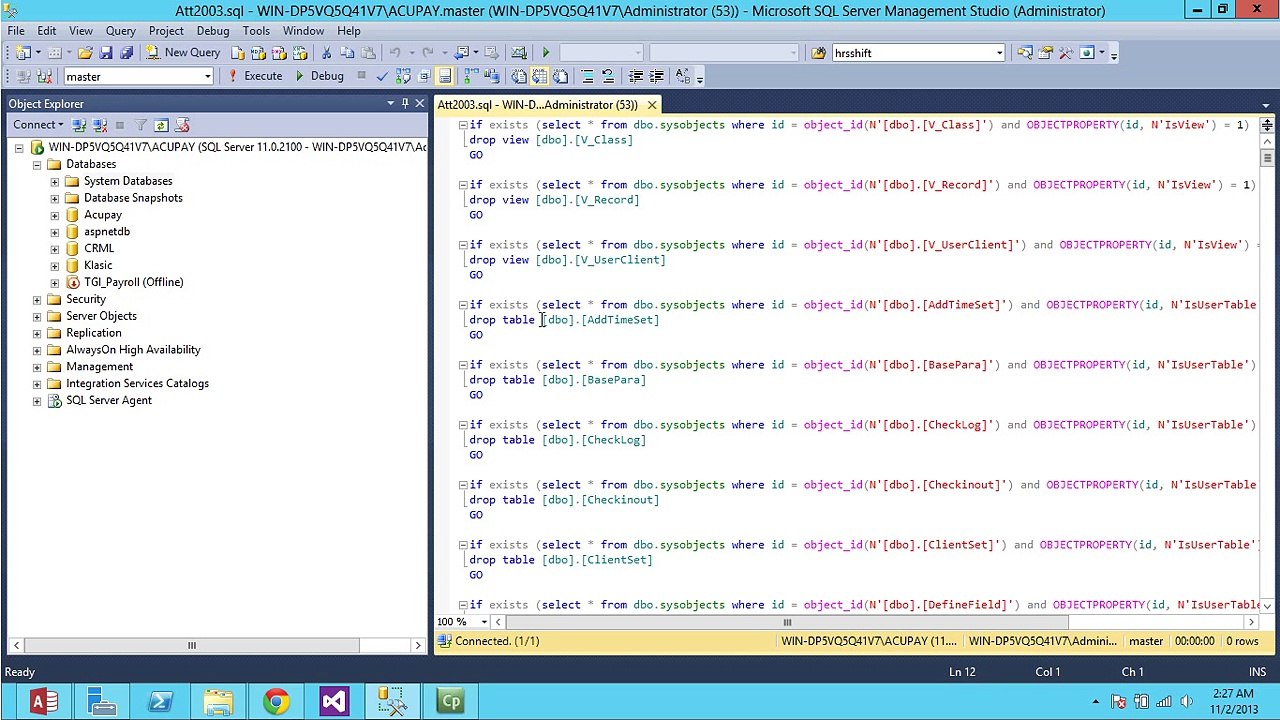Select Results to Text option
The height and width of the screenshot is (720, 1280).
[x=519, y=76]
